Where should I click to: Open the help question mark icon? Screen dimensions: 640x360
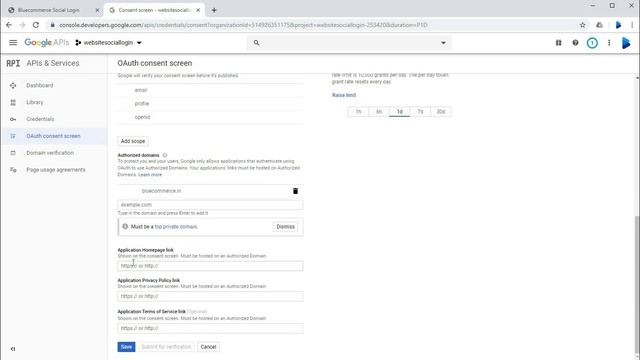click(x=575, y=42)
